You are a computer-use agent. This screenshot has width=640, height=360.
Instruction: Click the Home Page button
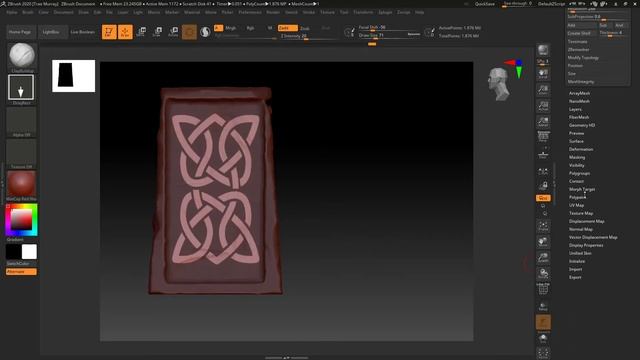click(20, 32)
